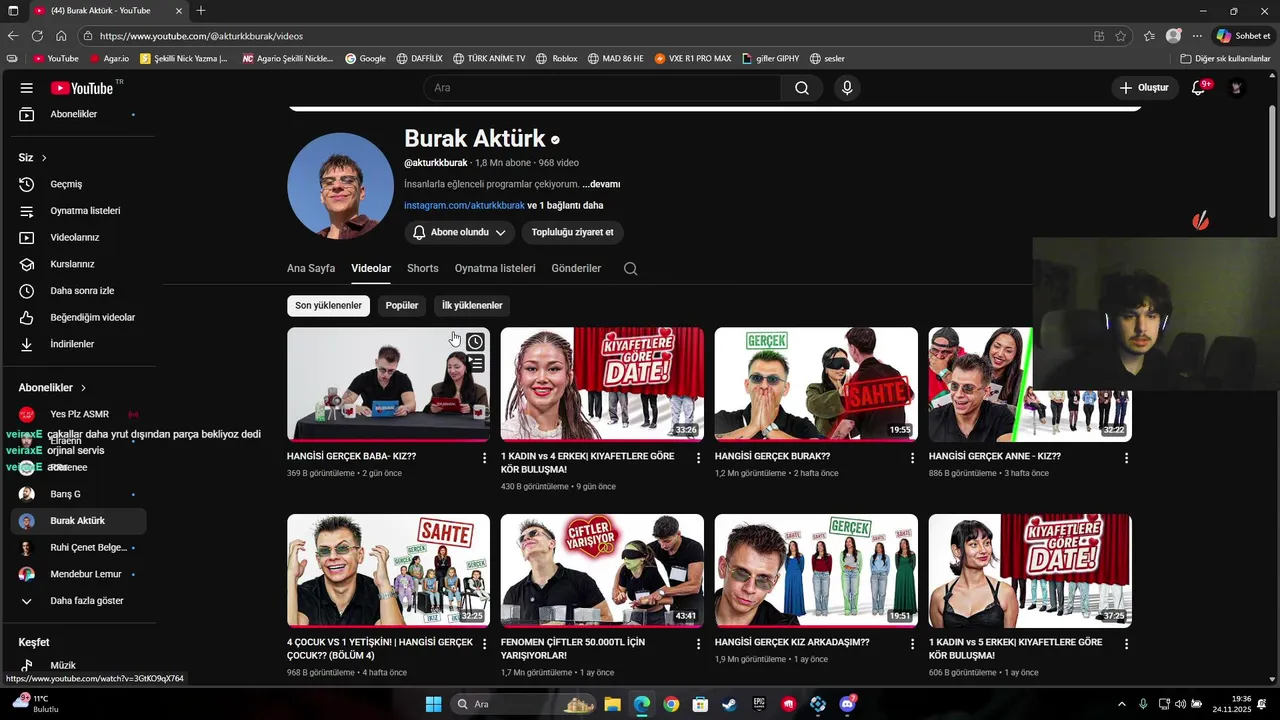Add first video to queue
The height and width of the screenshot is (720, 1280).
pos(476,364)
